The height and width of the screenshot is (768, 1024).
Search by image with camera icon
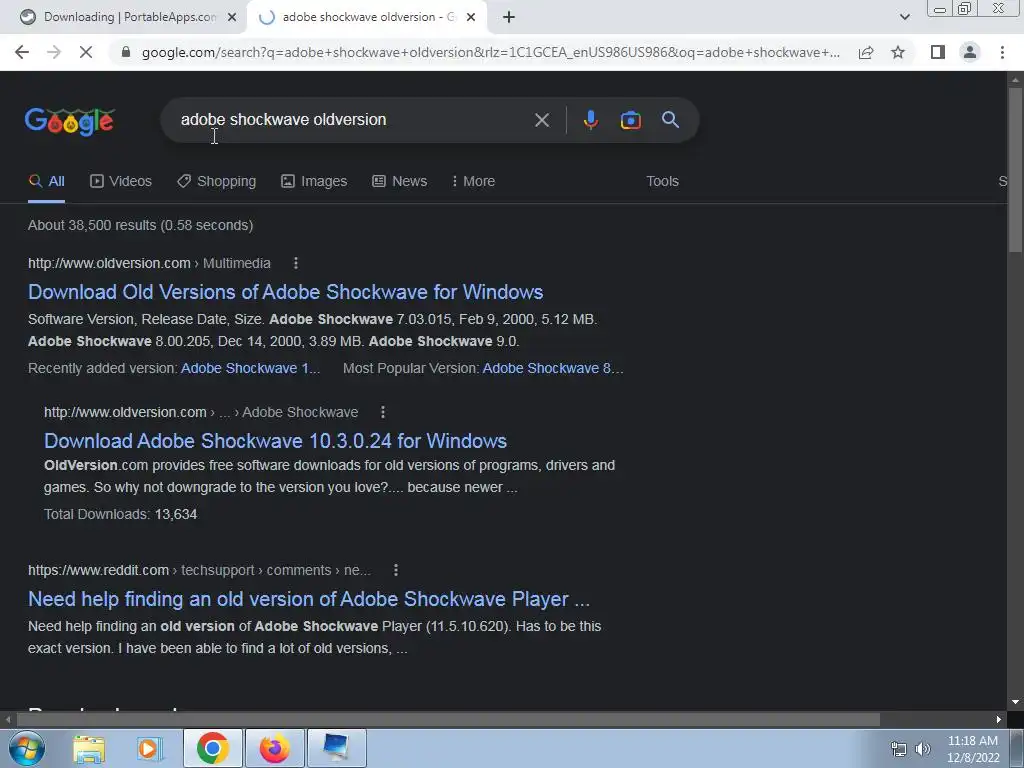click(x=630, y=120)
